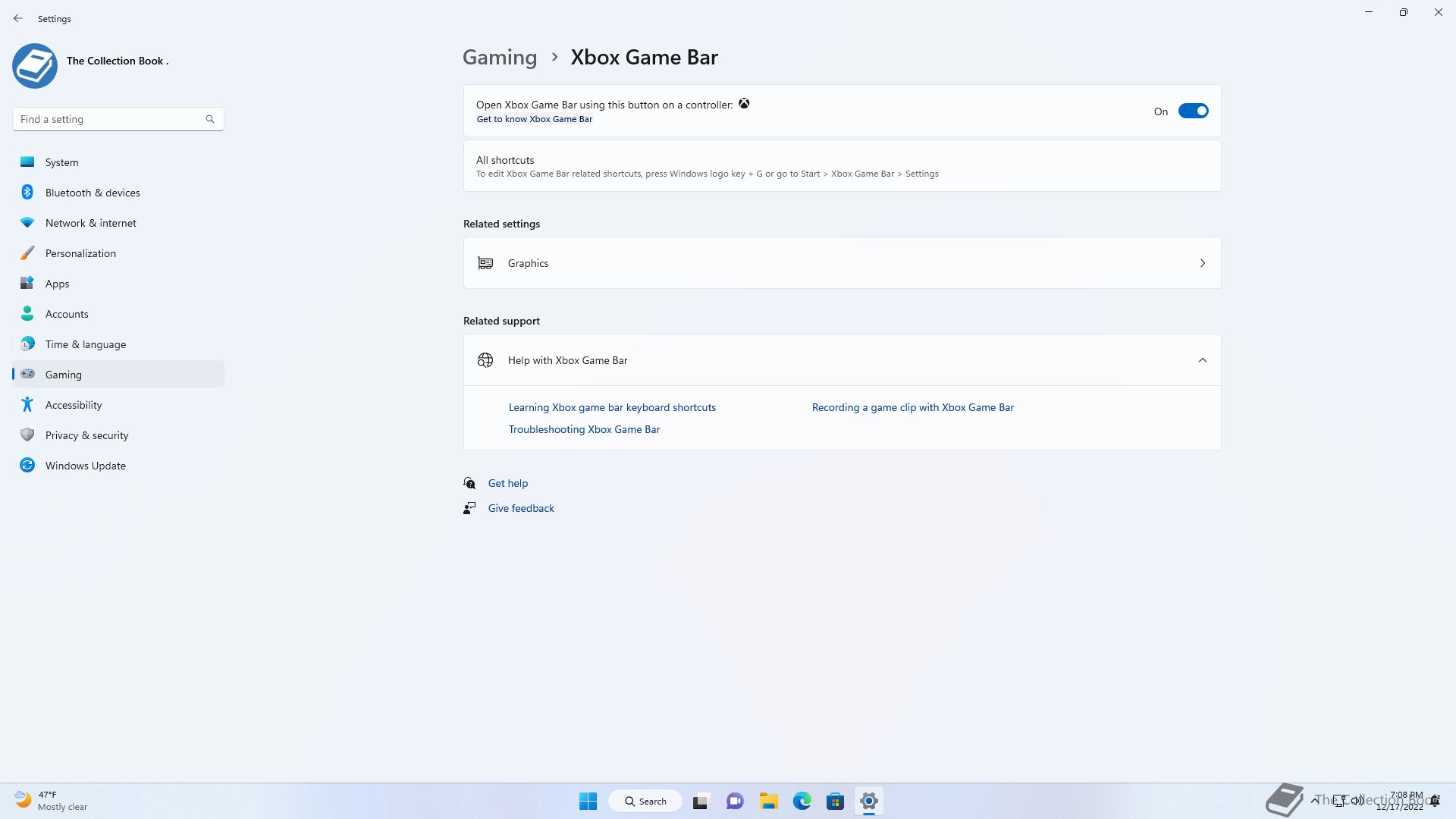
Task: Open The Collection Book profile avatar
Action: point(35,66)
